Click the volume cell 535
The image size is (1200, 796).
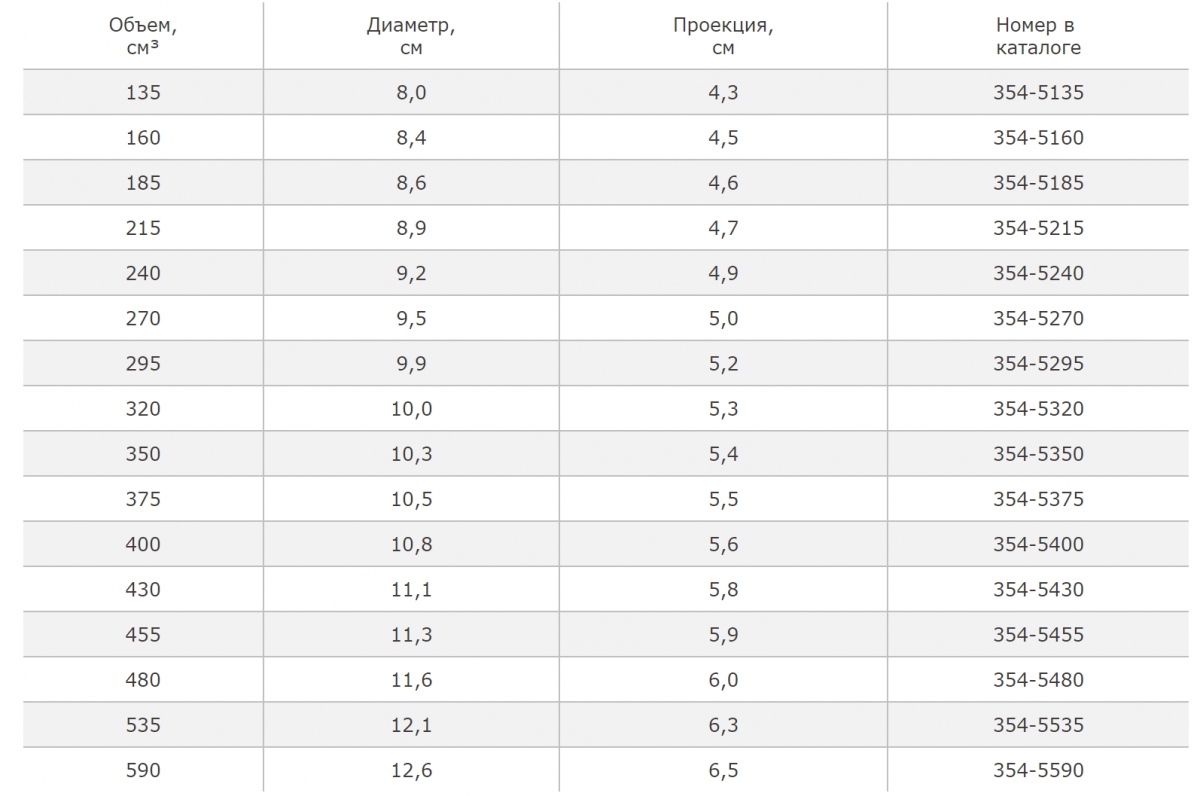143,726
